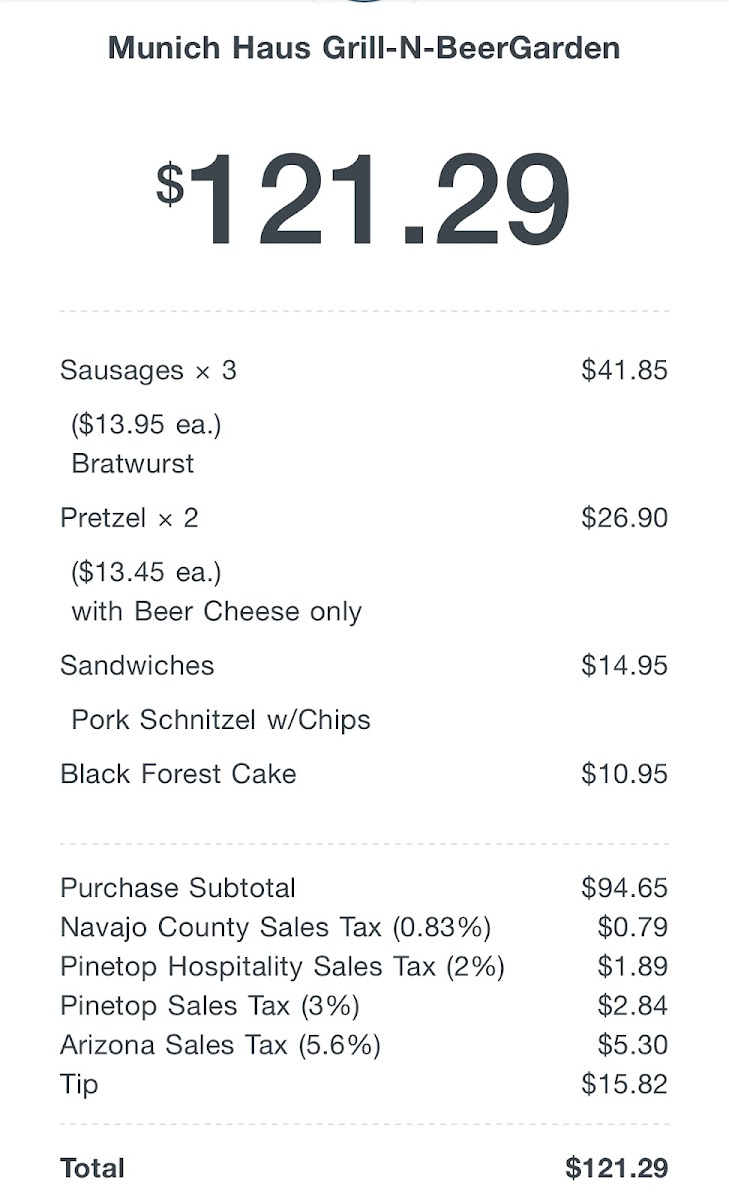The width and height of the screenshot is (729, 1200).
Task: Select the Pork Schnitzel w/Chips description
Action: click(221, 720)
